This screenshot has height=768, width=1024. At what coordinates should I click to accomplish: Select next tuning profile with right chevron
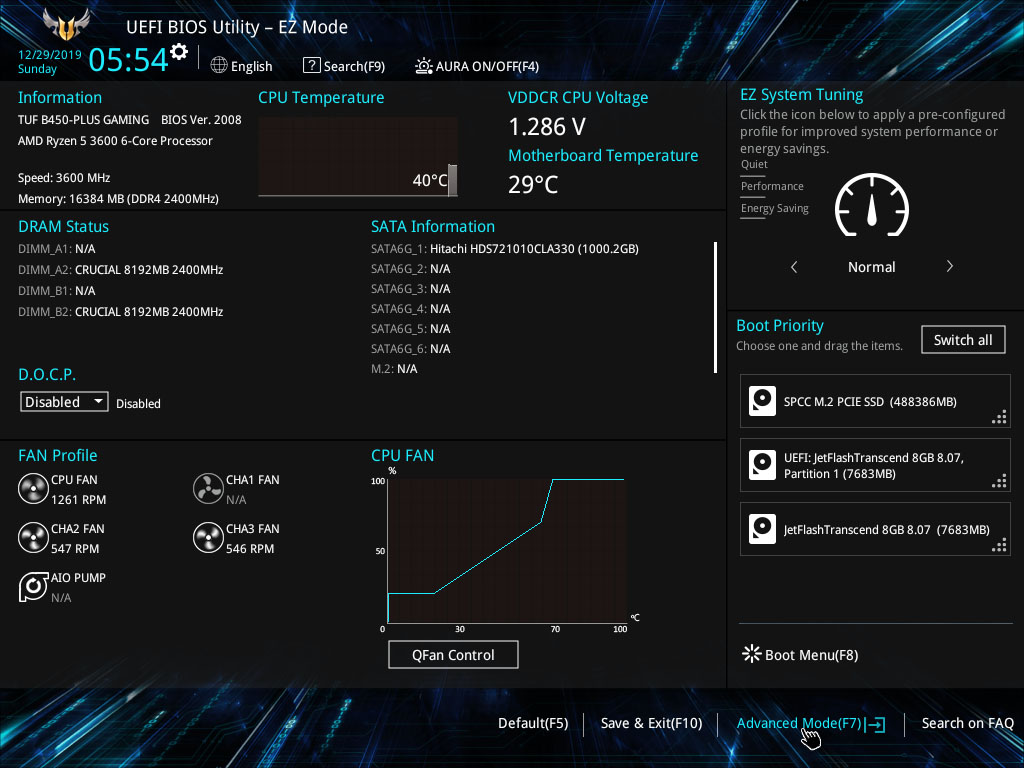[x=950, y=266]
